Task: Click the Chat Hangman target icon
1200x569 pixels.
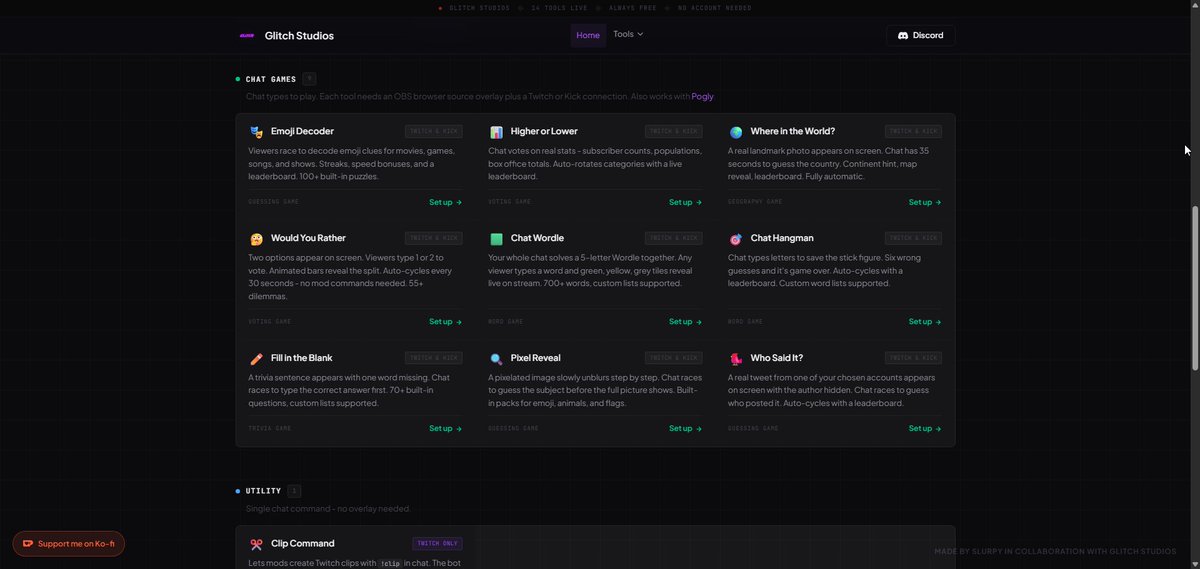Action: click(736, 239)
